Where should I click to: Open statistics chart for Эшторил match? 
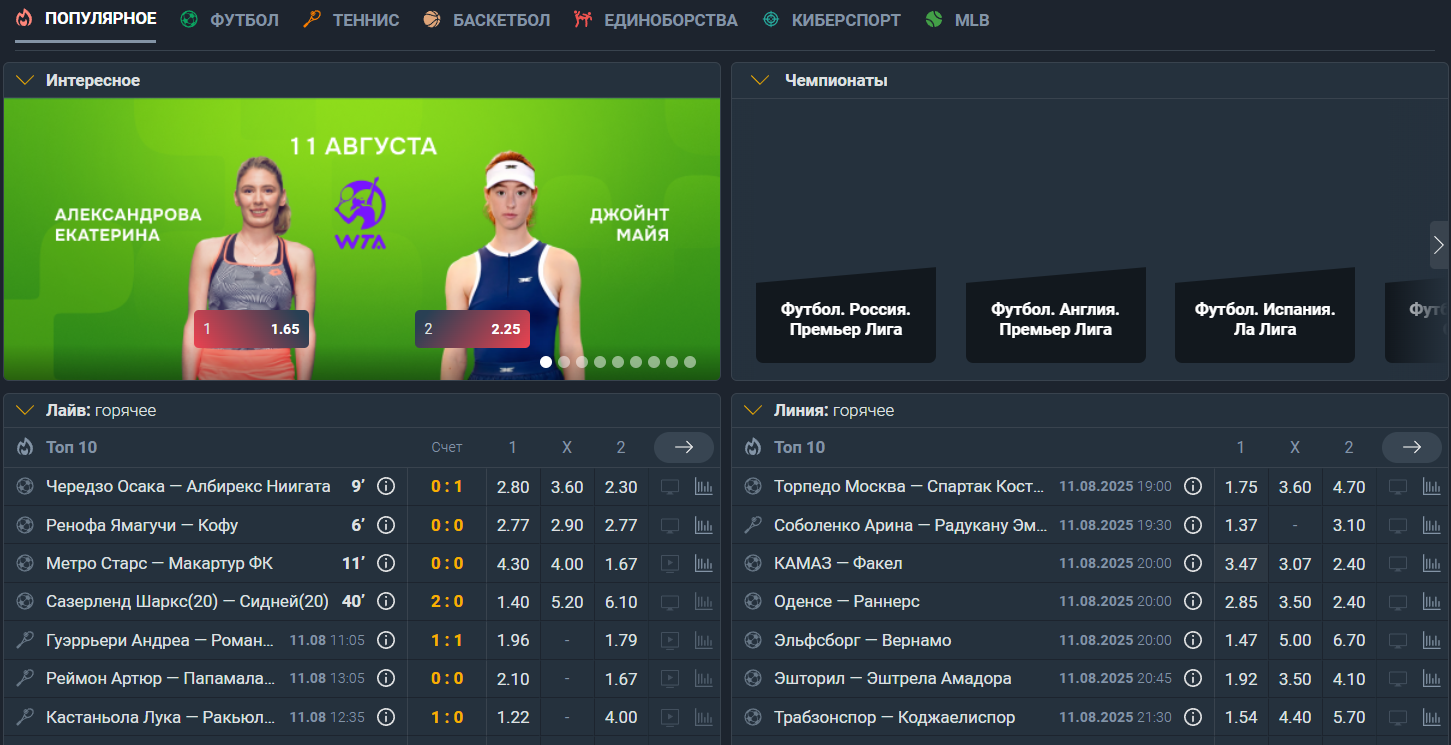tap(1432, 679)
